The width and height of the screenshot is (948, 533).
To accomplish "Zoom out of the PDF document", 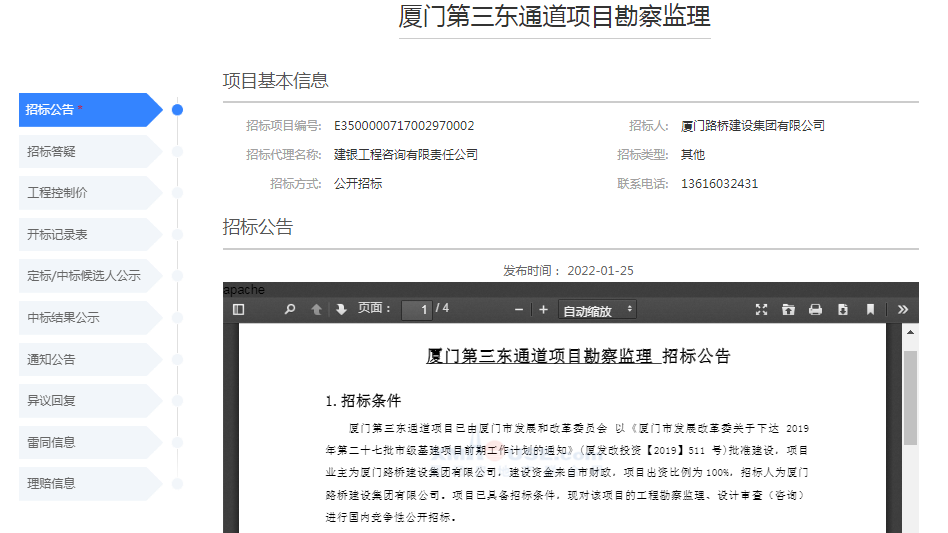I will tap(519, 310).
